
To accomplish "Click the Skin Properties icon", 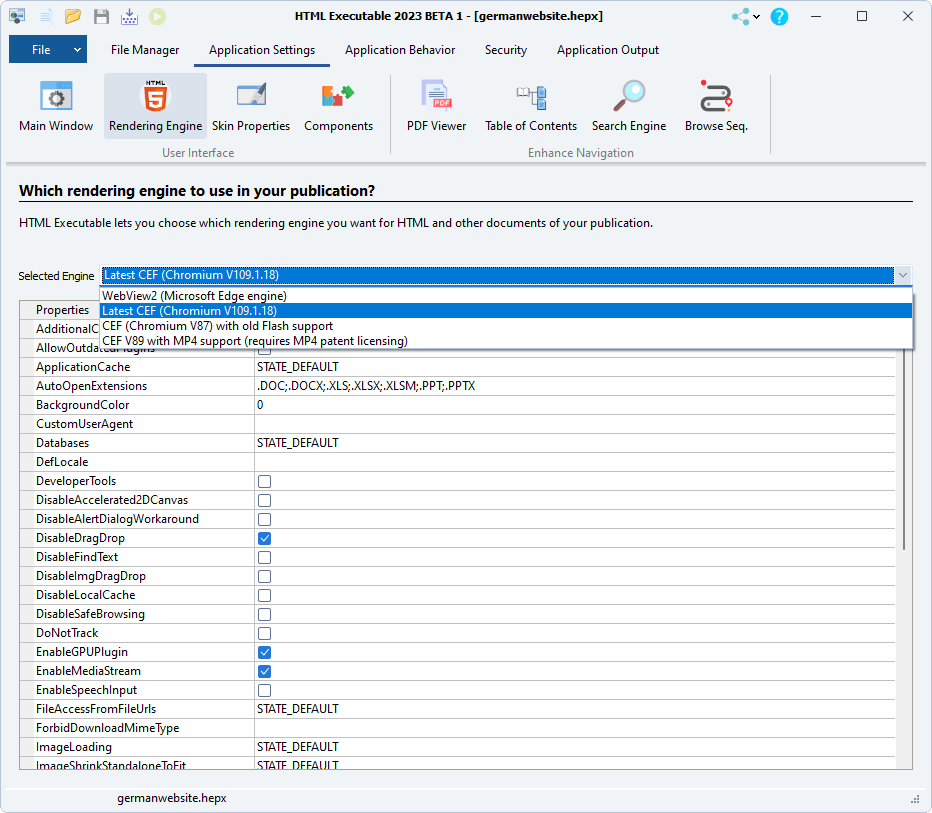I will (251, 105).
